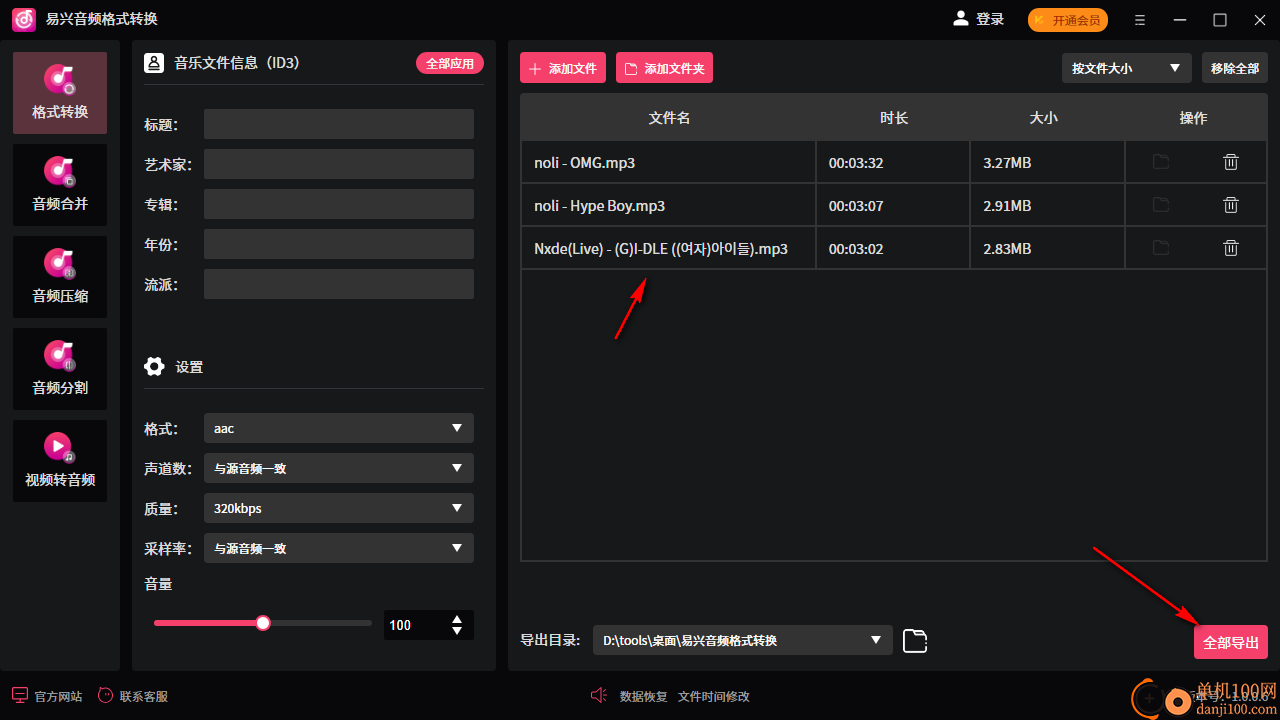Click the 全部导出 button
This screenshot has height=720, width=1280.
tap(1231, 642)
